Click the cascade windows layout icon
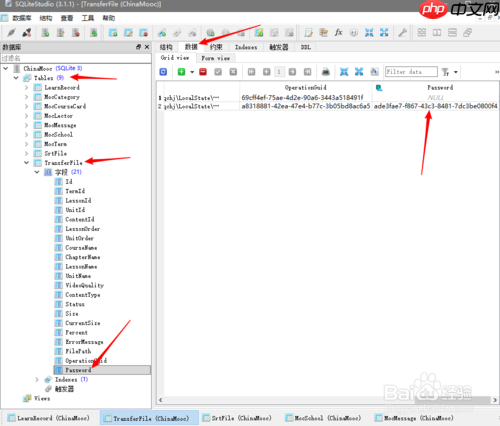 point(467,32)
